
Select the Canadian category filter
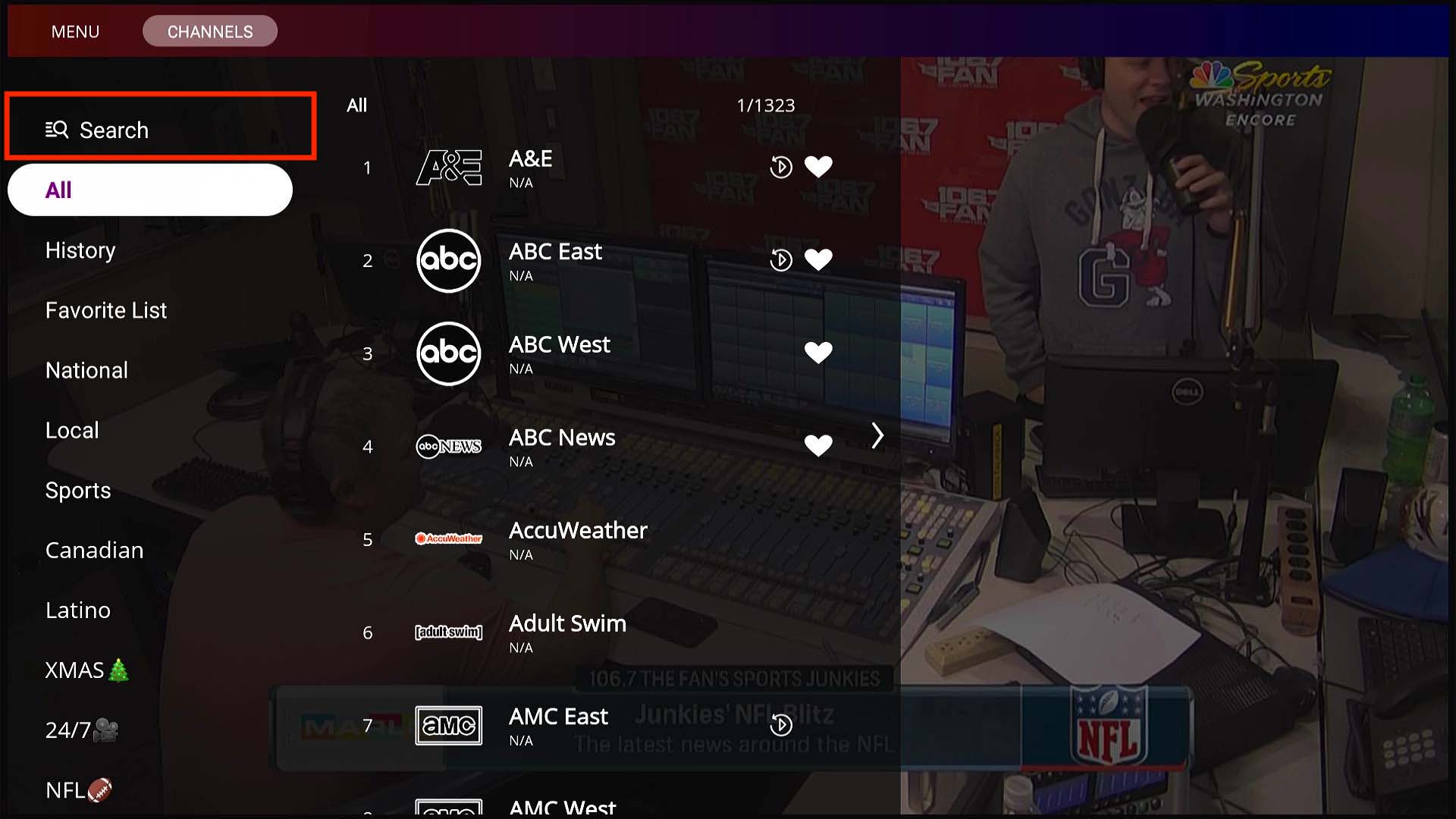(x=94, y=549)
